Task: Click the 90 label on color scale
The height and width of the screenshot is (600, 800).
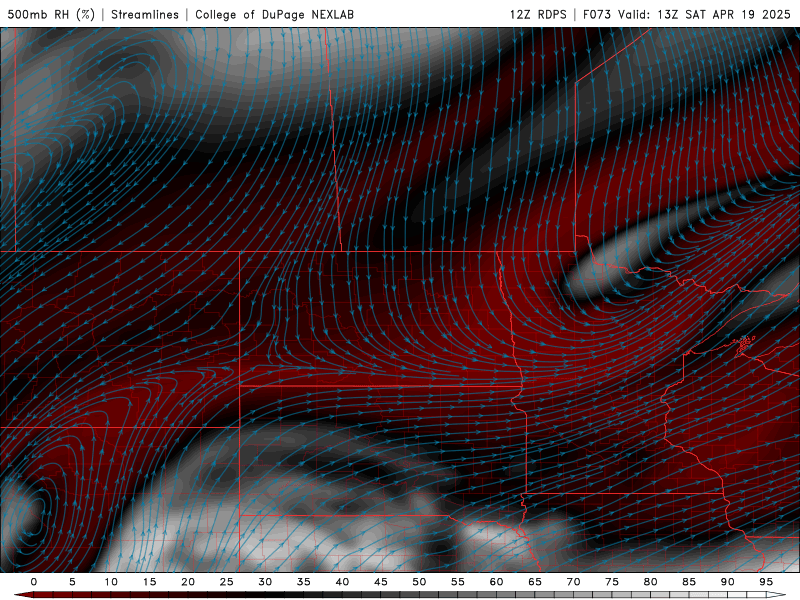Action: point(728,582)
